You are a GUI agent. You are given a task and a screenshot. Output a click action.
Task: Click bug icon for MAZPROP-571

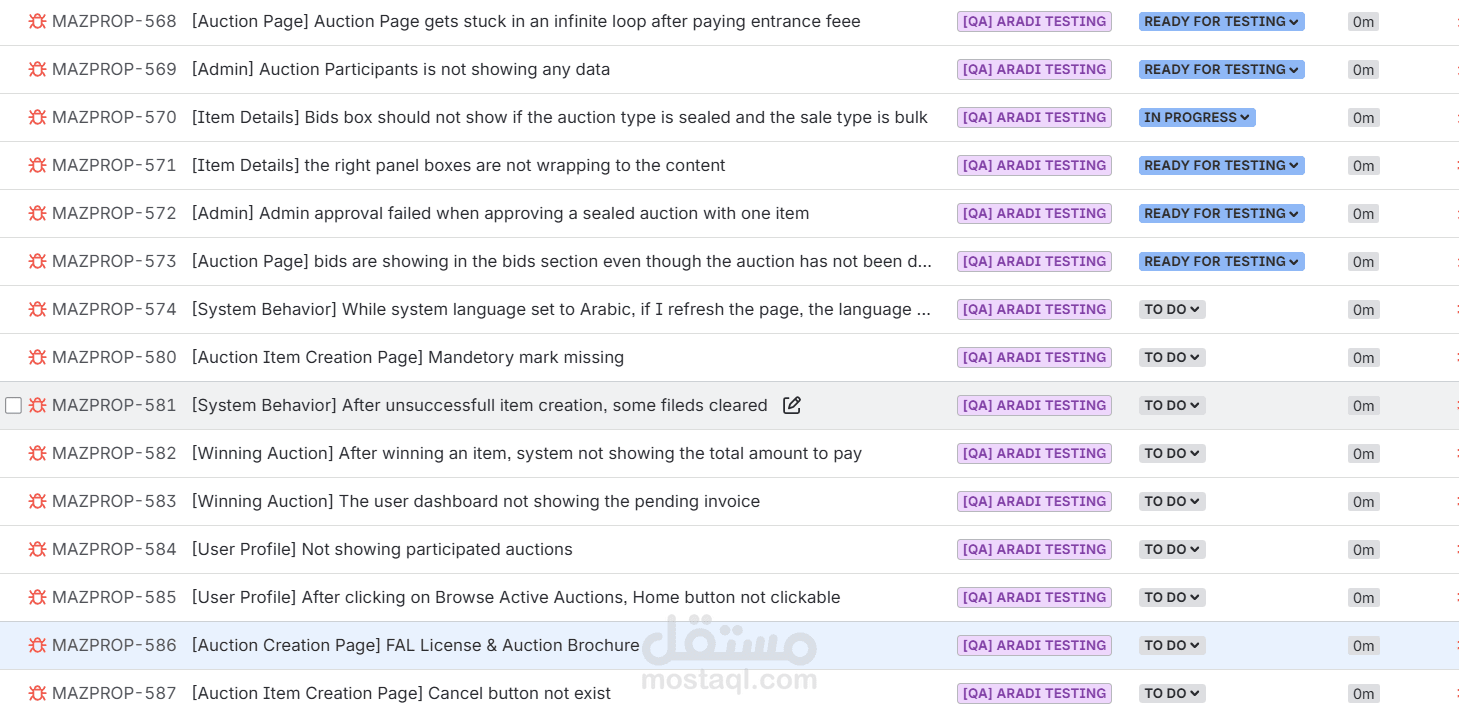coord(38,165)
